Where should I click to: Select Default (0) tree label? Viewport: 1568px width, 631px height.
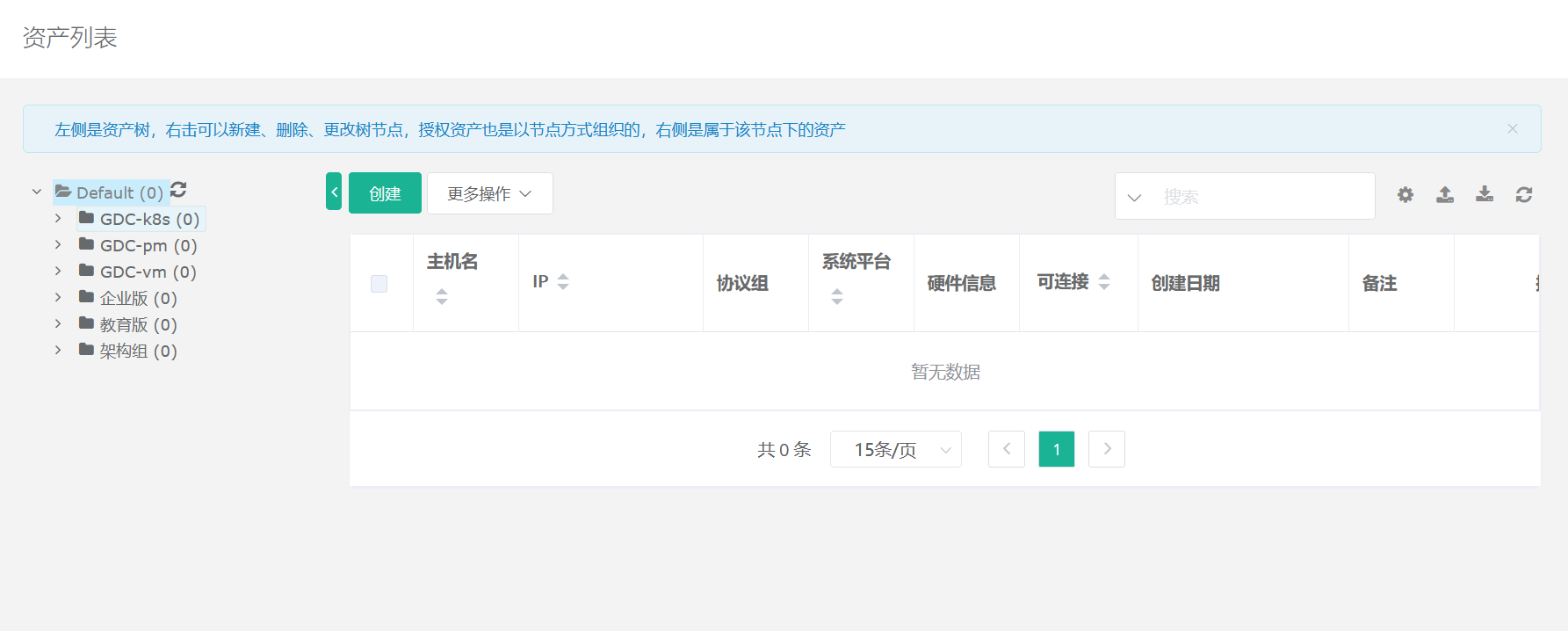click(x=119, y=192)
